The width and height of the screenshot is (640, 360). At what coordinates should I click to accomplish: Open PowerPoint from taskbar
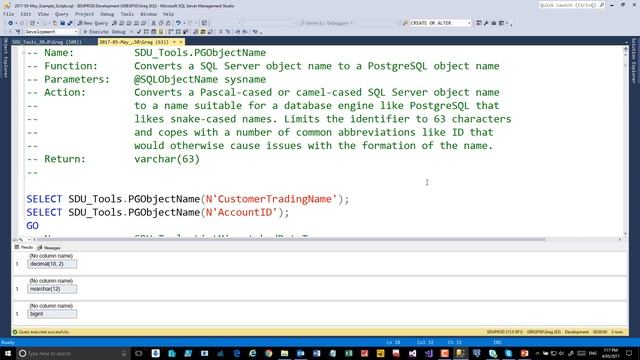(x=524, y=353)
